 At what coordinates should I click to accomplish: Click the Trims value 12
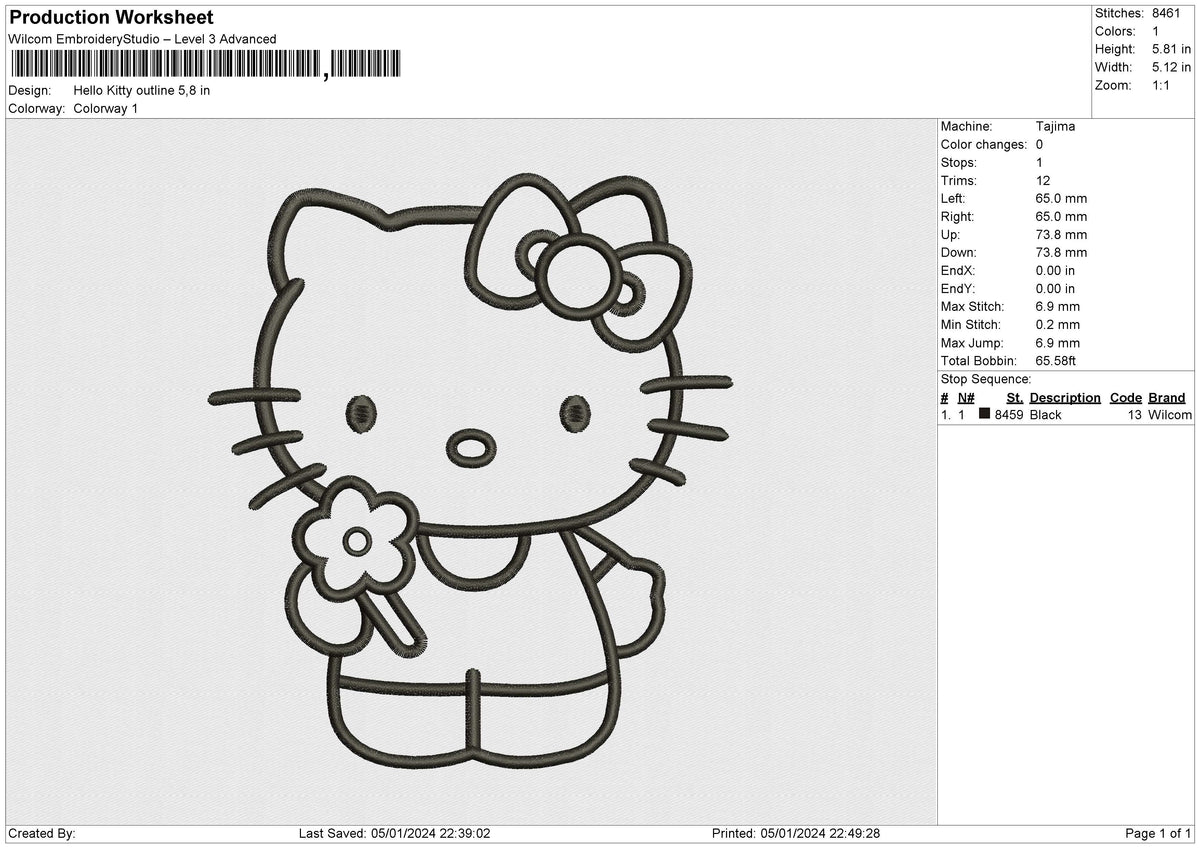tap(1044, 180)
